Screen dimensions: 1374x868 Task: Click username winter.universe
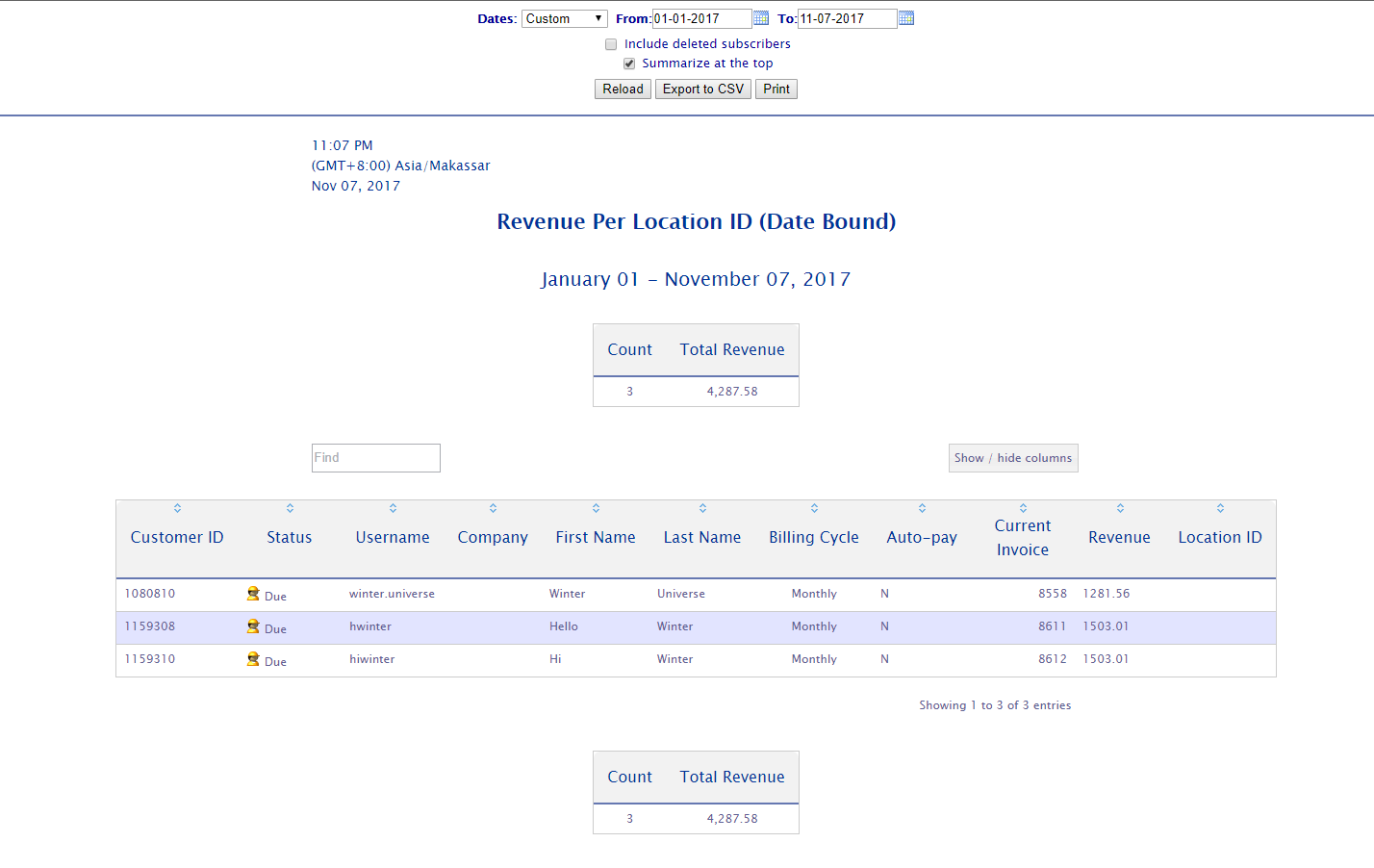[x=392, y=594]
